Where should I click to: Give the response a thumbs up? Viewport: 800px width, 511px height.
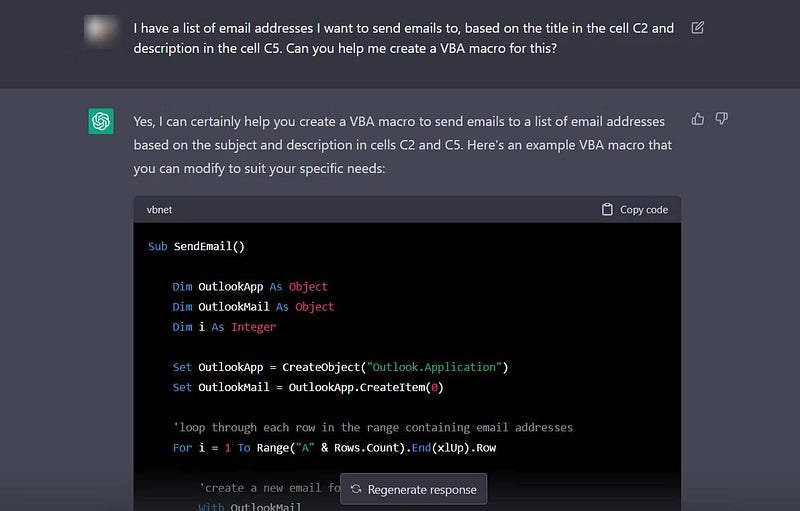click(x=697, y=119)
